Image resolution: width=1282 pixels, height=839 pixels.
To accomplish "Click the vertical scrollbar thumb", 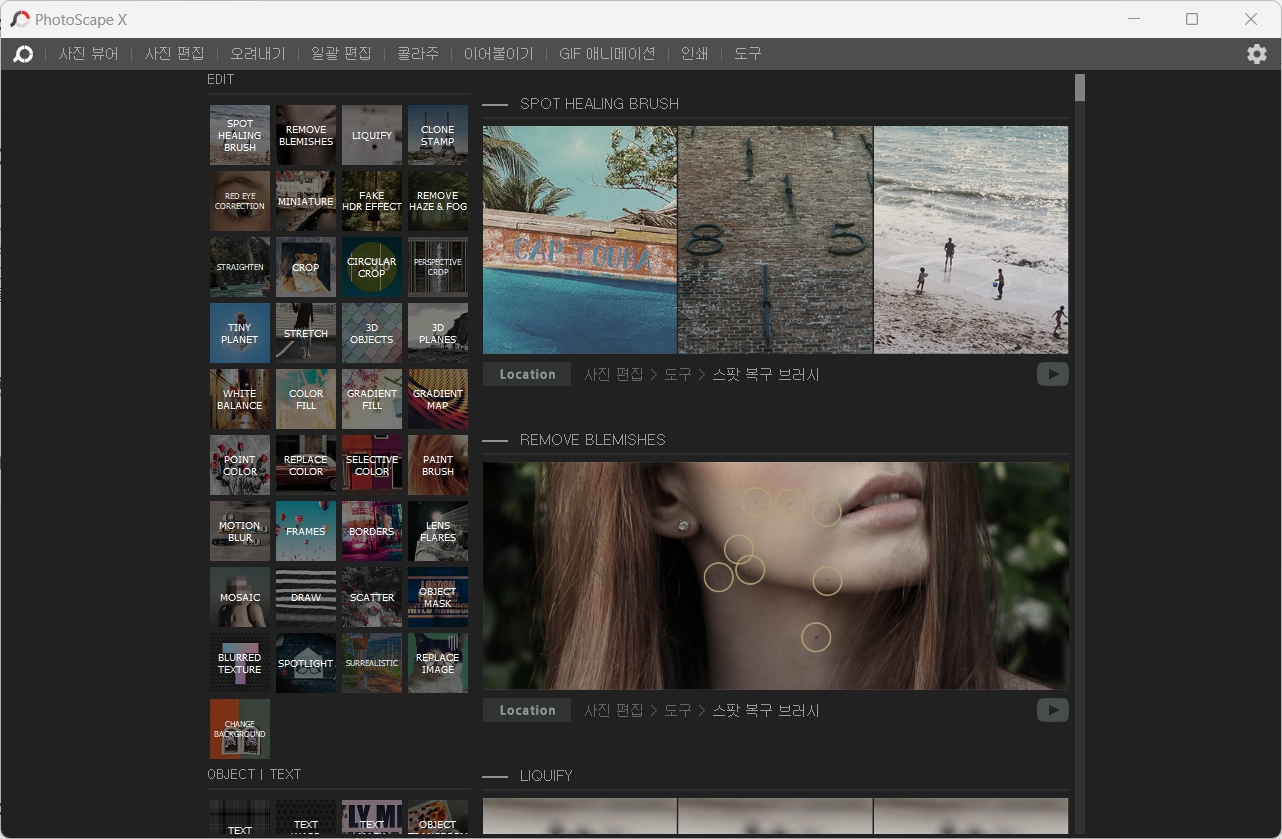I will pos(1080,88).
